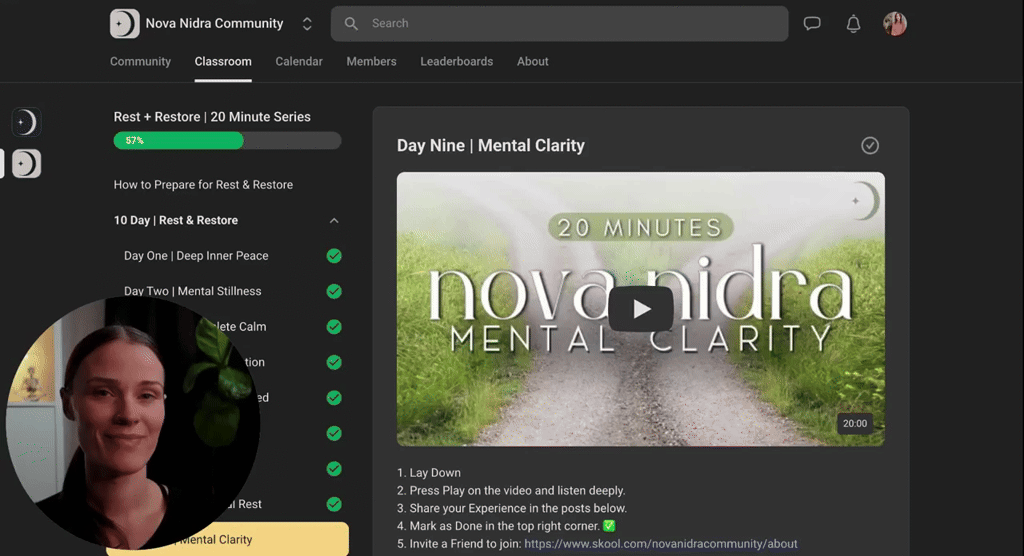Viewport: 1024px width, 556px height.
Task: Open the community switcher arrows
Action: click(307, 24)
